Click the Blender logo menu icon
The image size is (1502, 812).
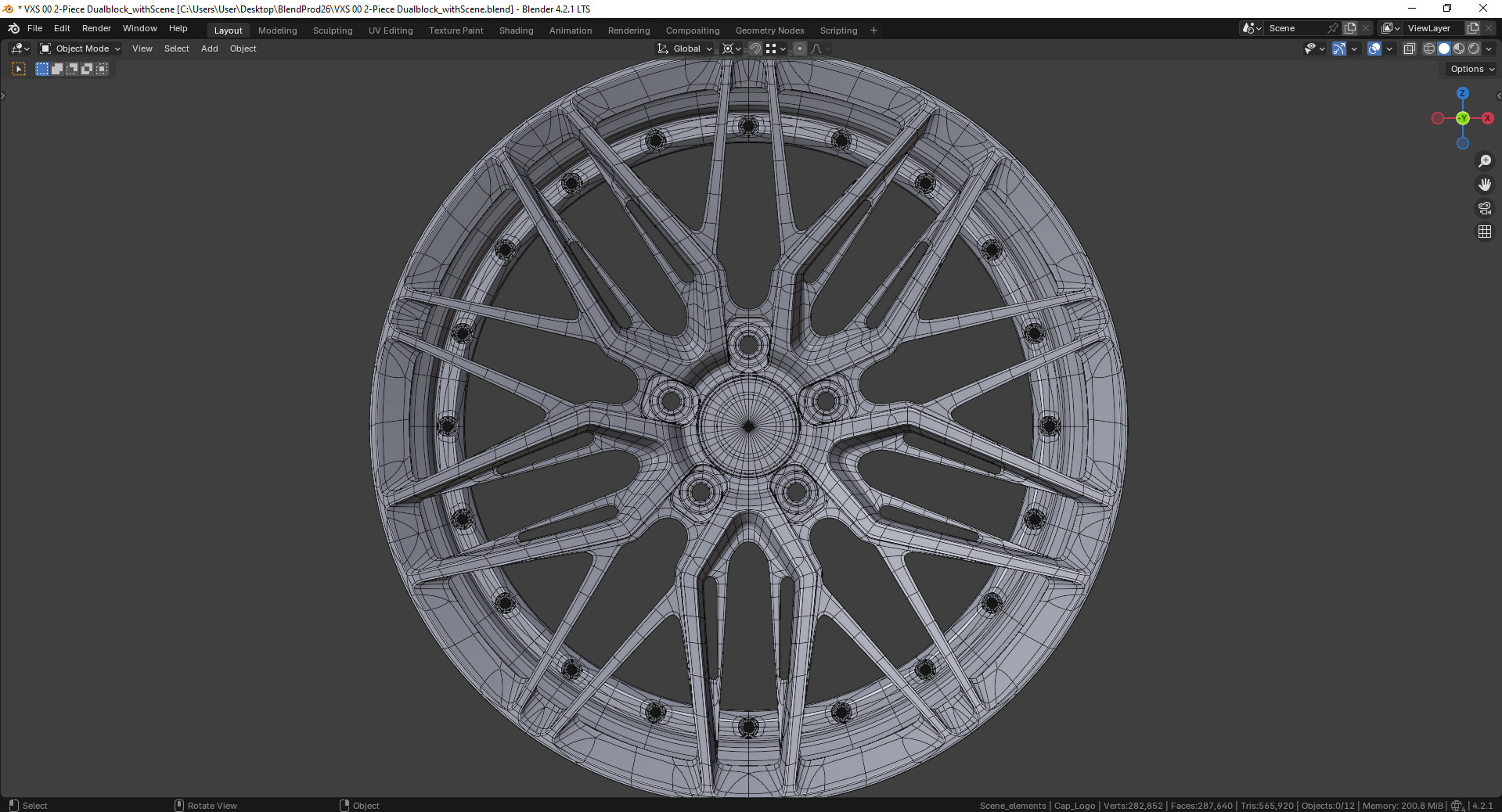point(13,28)
